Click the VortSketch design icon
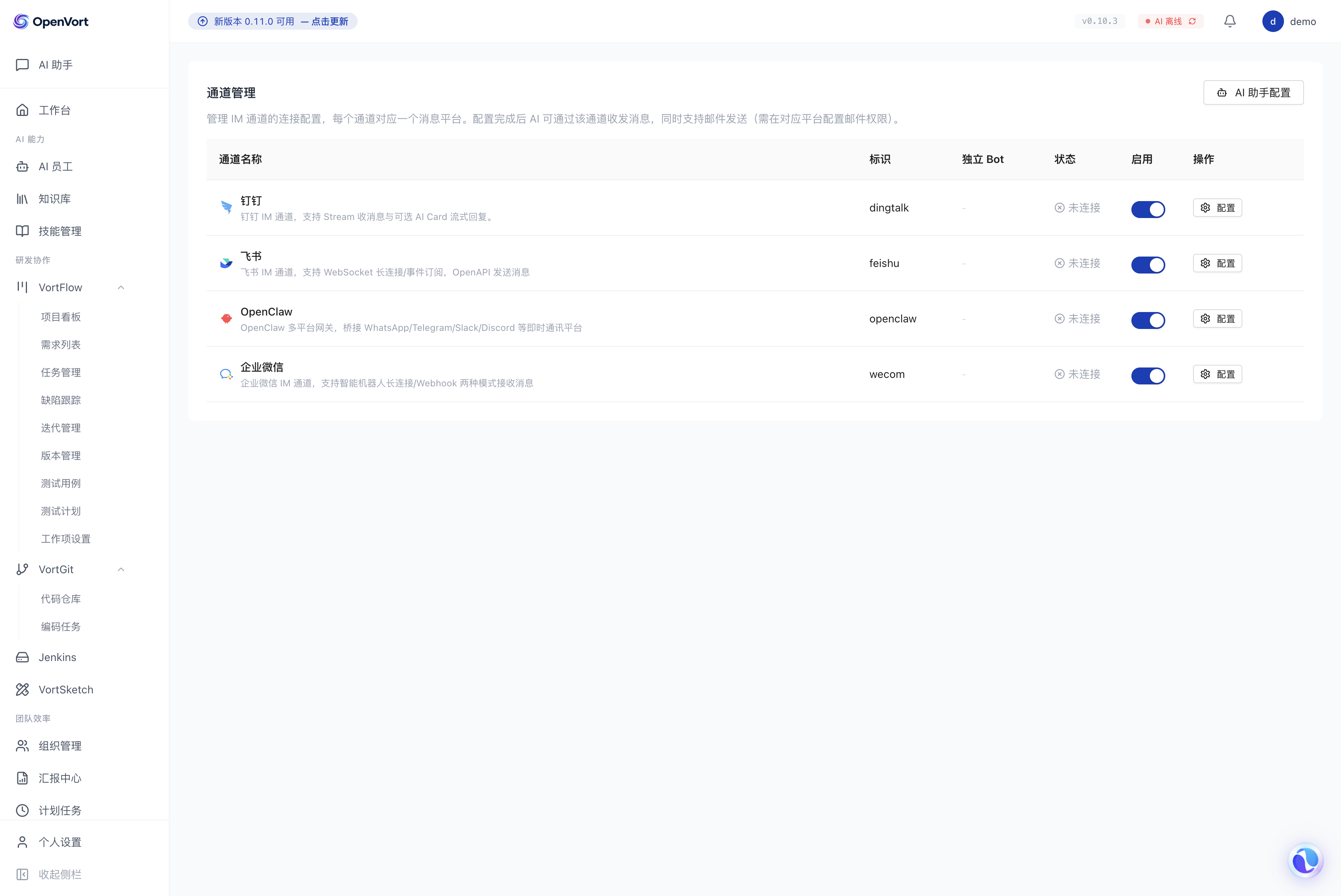Image resolution: width=1341 pixels, height=896 pixels. click(22, 690)
